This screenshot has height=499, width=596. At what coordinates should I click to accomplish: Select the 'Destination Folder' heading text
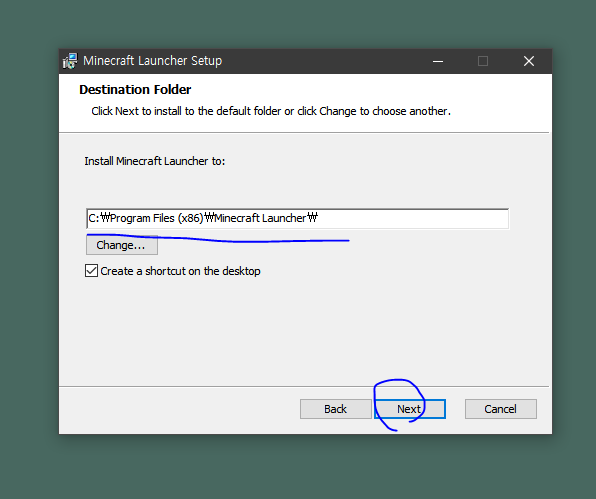(135, 90)
